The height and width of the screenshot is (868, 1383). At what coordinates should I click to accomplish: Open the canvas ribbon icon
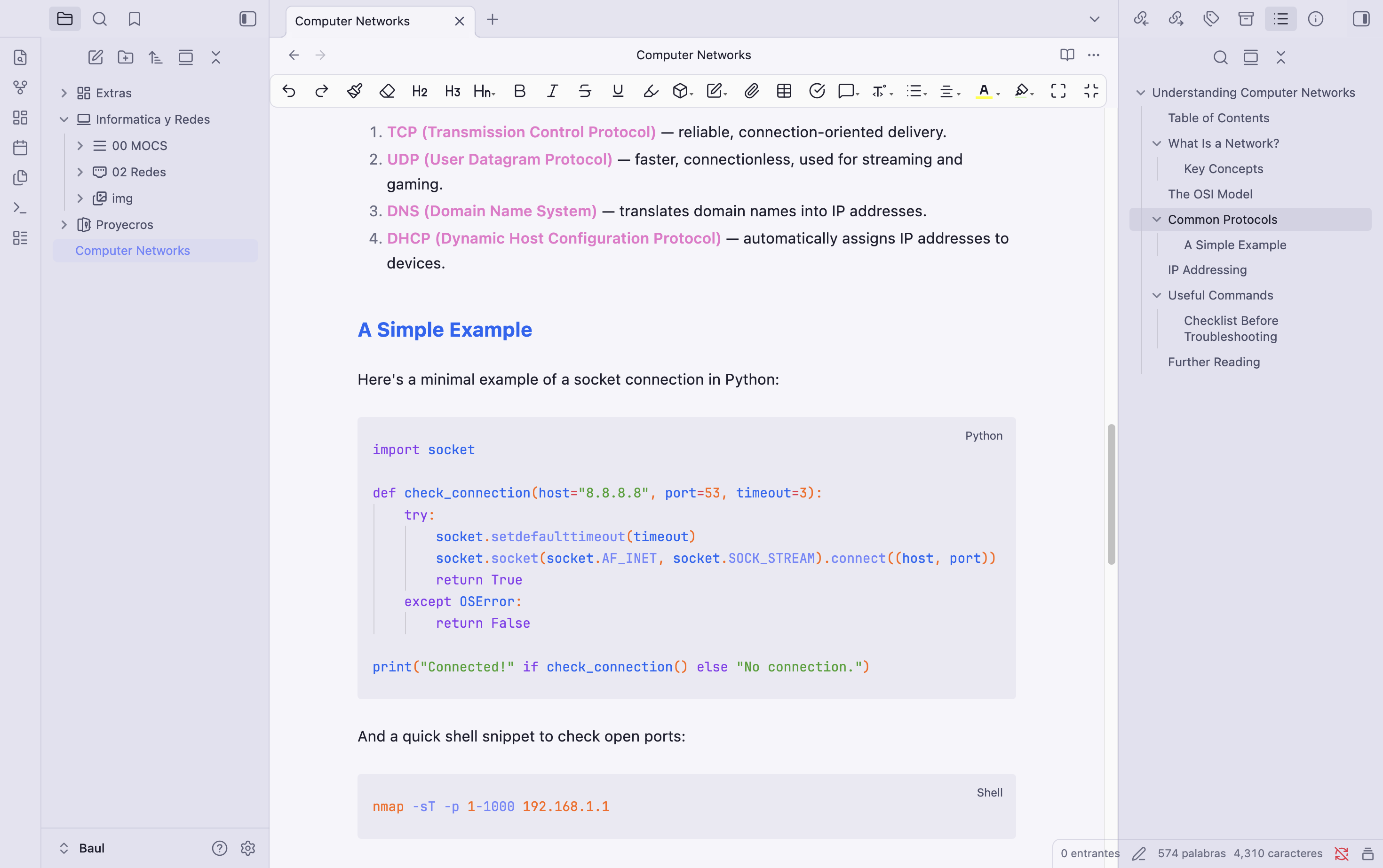click(20, 118)
